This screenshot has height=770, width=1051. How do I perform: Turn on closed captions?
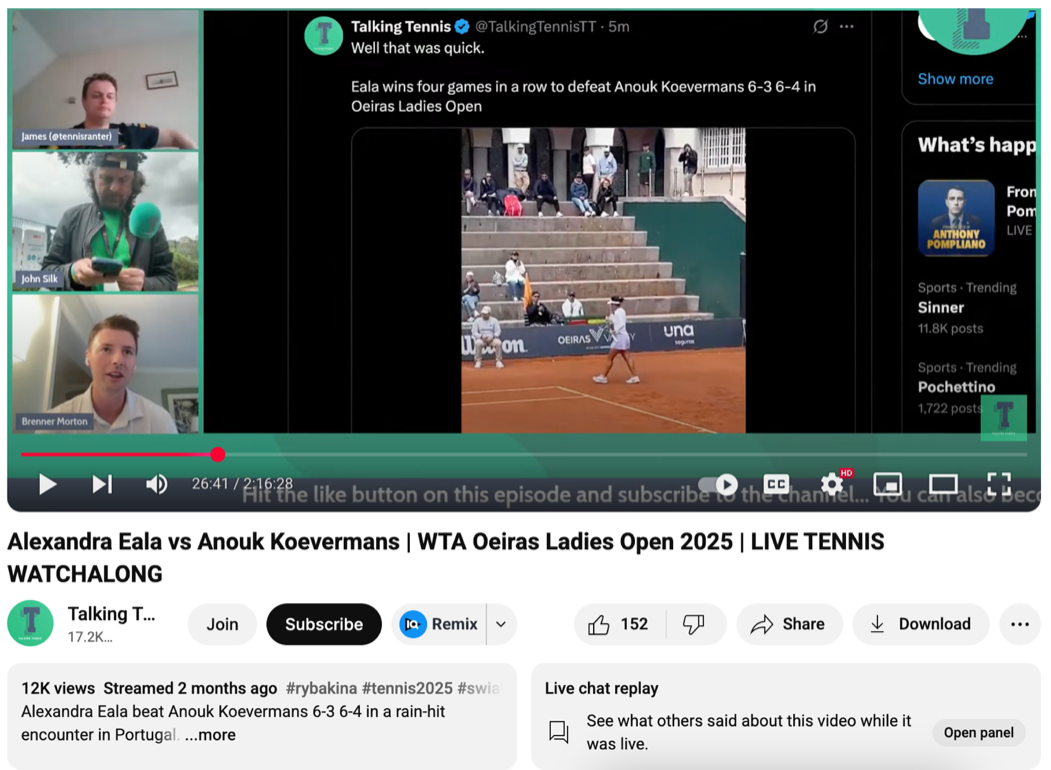coord(776,484)
